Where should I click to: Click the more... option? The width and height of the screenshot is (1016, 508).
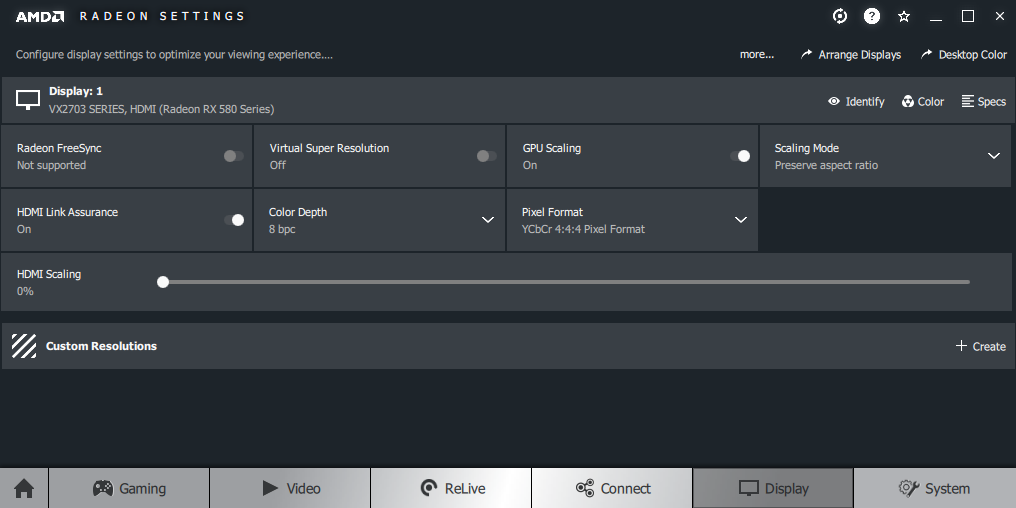(757, 55)
